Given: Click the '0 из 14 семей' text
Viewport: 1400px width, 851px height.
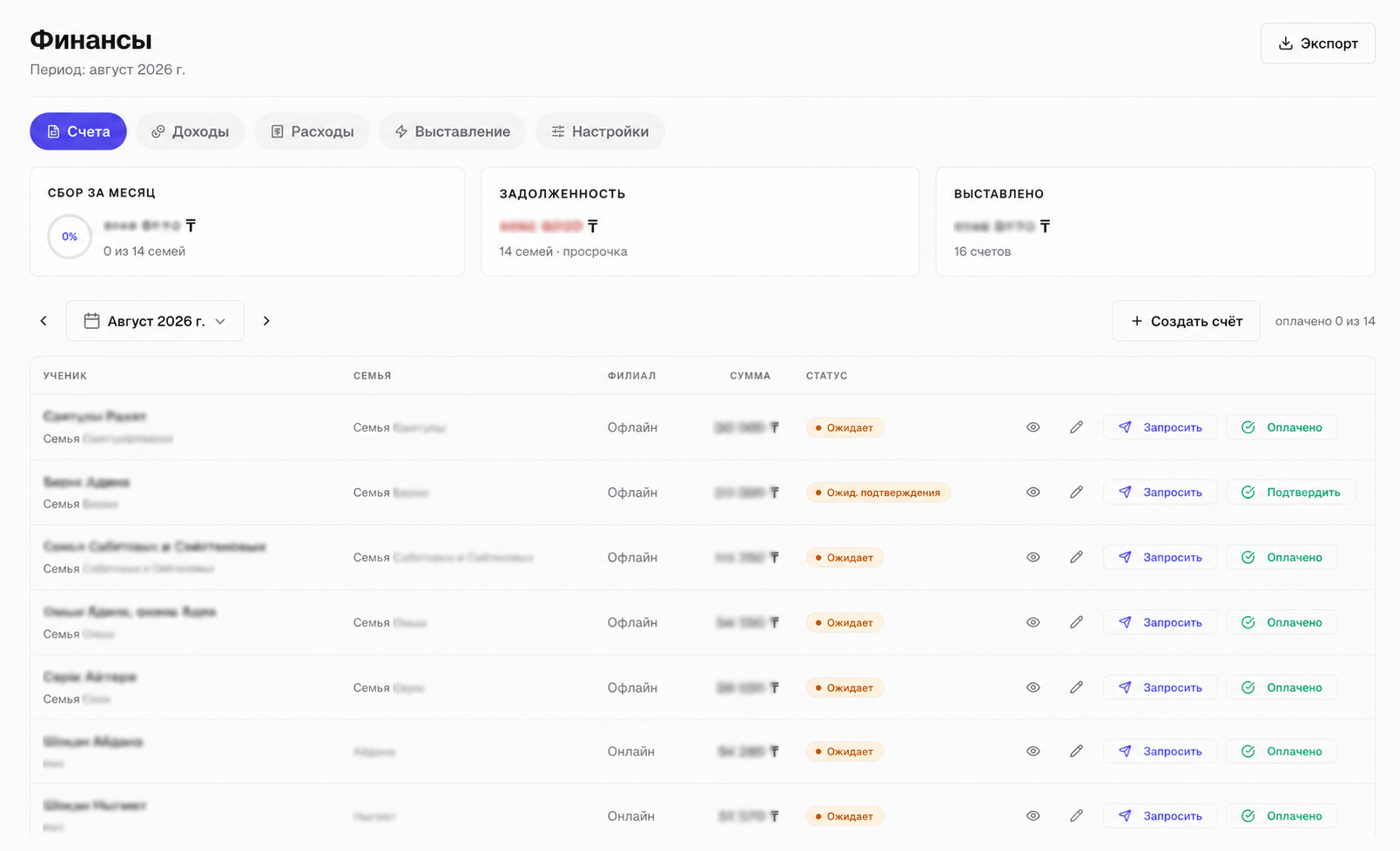Looking at the screenshot, I should click(x=145, y=251).
